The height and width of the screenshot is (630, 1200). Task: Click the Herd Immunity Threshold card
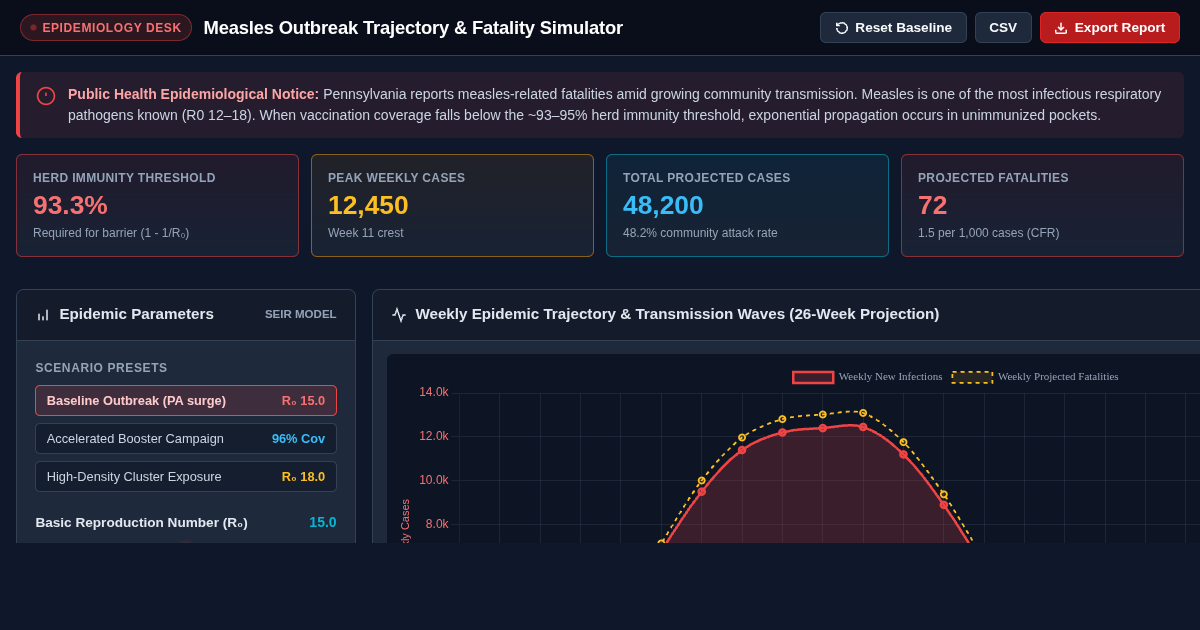[x=157, y=205]
